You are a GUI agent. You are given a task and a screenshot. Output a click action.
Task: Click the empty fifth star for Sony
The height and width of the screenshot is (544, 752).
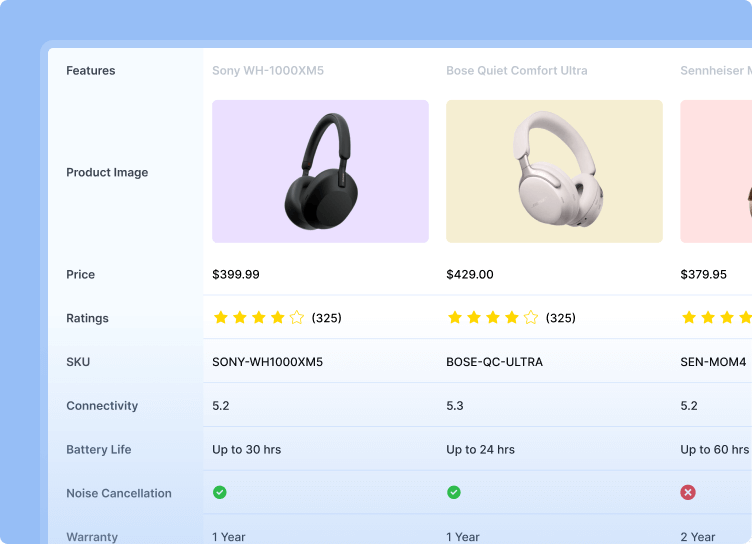296,318
